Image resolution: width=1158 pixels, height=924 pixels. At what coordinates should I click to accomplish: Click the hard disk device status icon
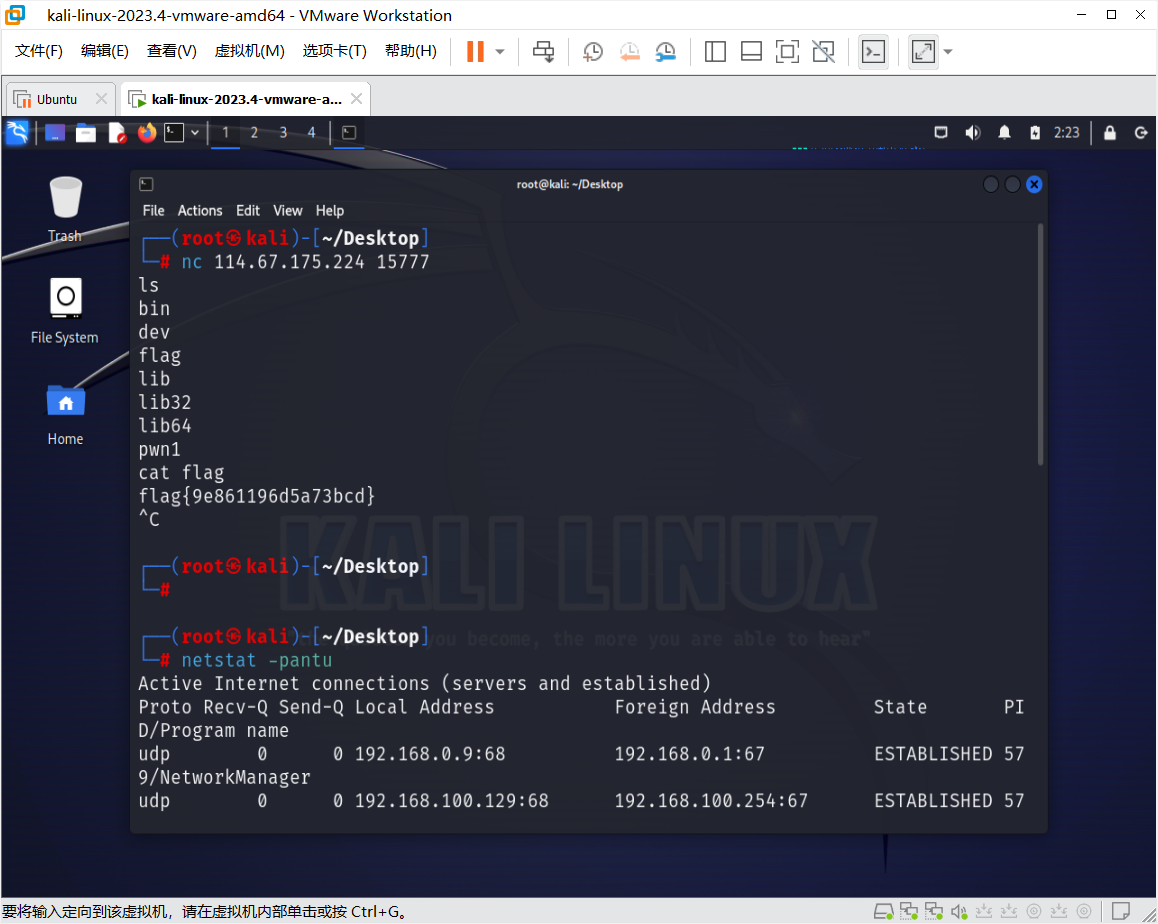click(x=883, y=911)
